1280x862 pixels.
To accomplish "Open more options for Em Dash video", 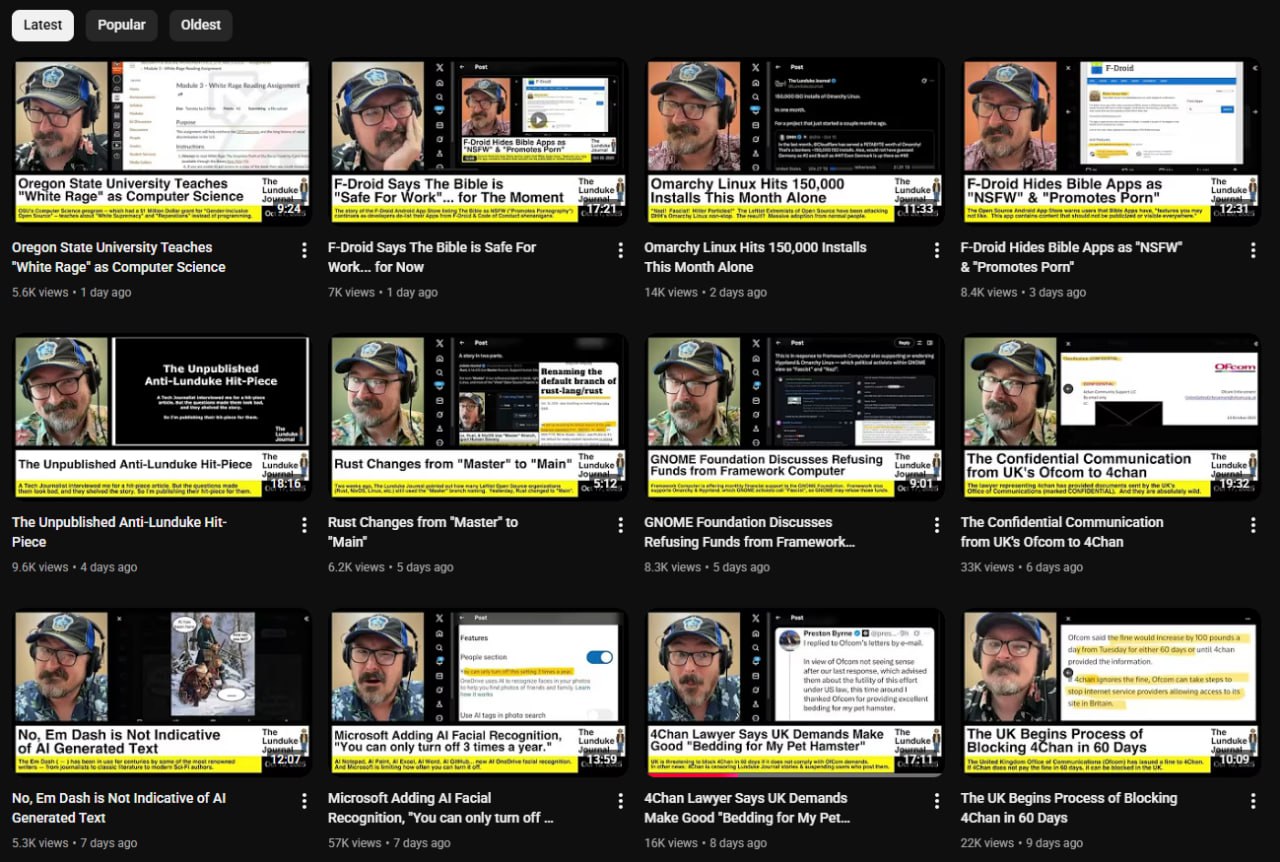I will point(304,801).
